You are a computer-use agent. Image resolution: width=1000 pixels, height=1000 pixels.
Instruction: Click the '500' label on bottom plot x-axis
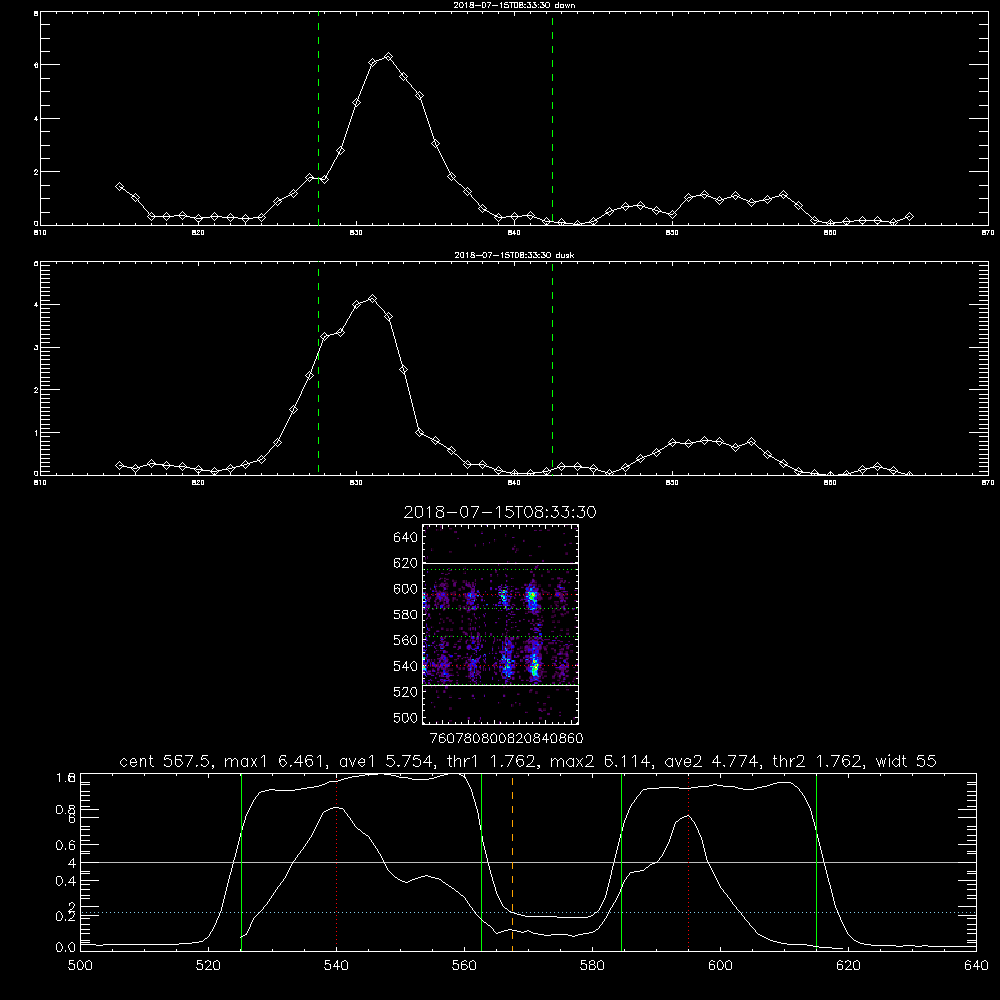tap(80, 966)
